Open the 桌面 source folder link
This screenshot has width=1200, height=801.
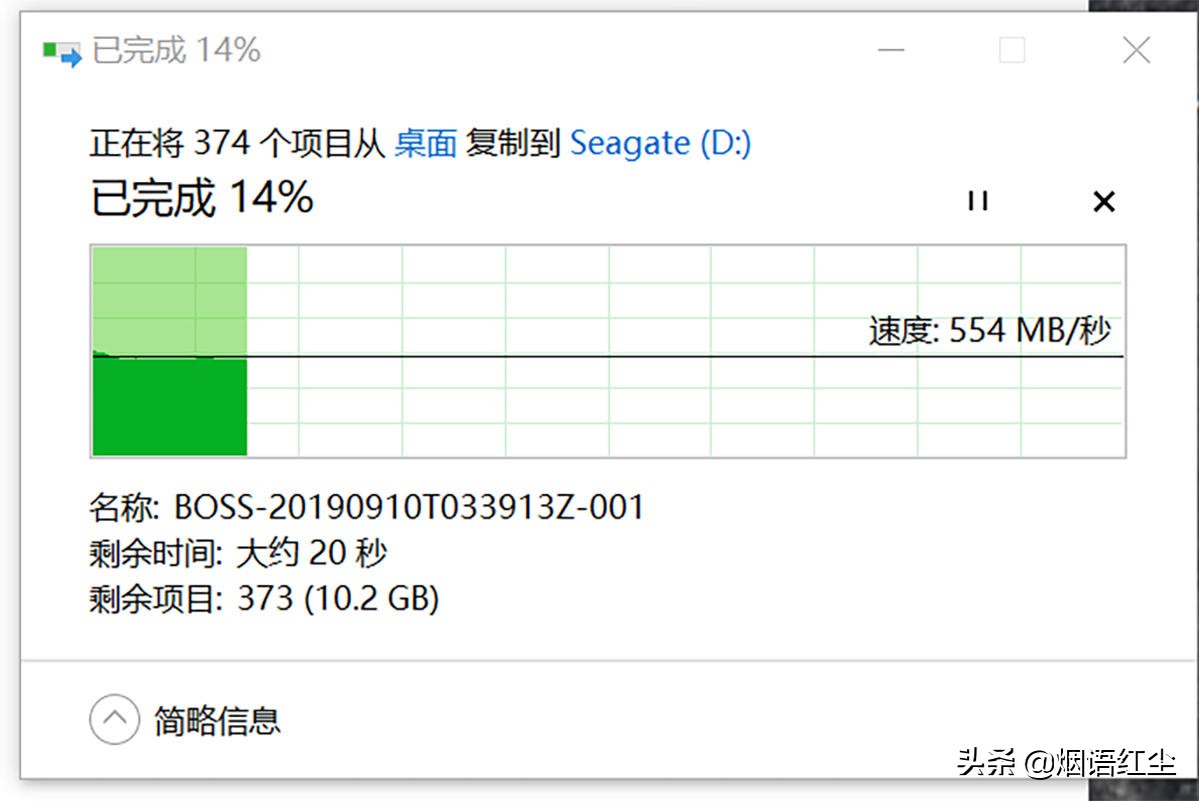[x=425, y=142]
